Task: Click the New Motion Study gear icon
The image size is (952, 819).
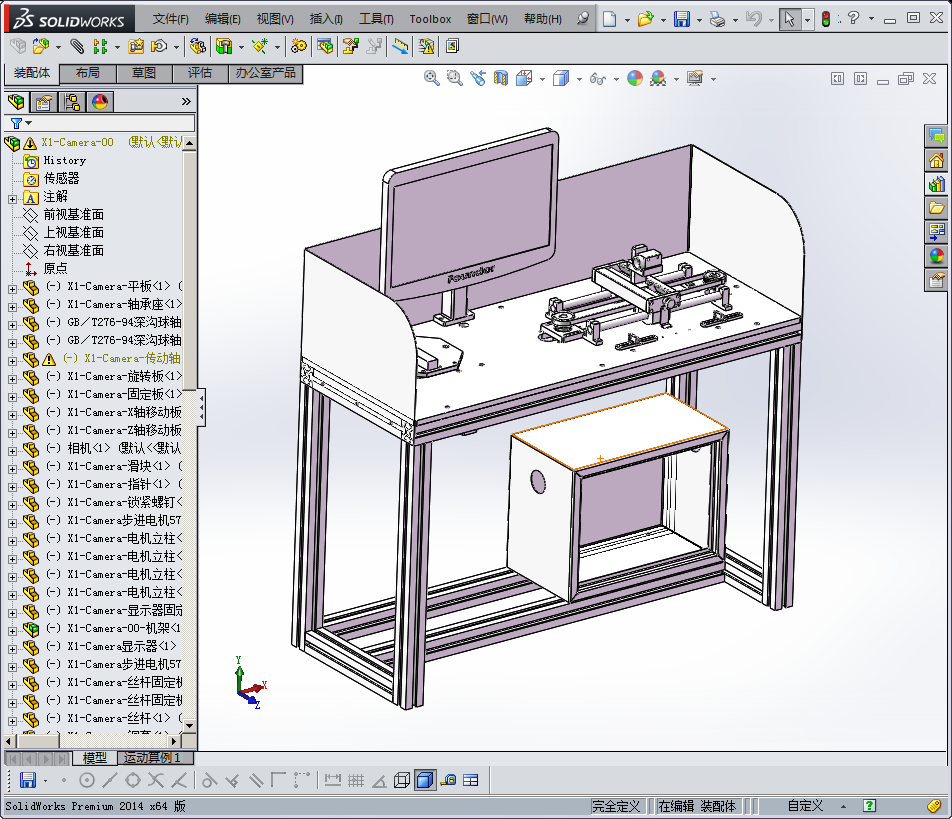Action: 298,46
